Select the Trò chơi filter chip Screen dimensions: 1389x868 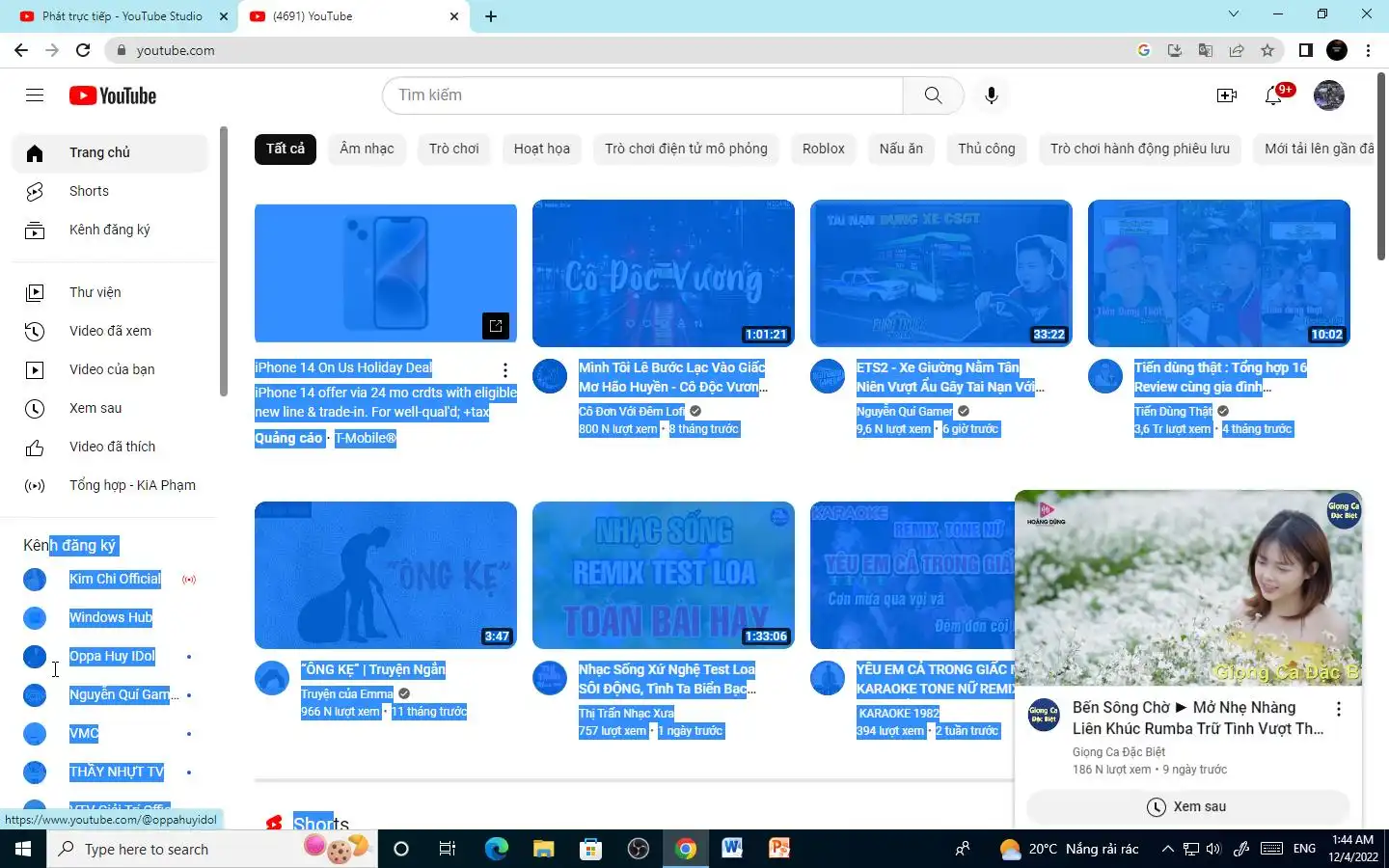point(454,149)
